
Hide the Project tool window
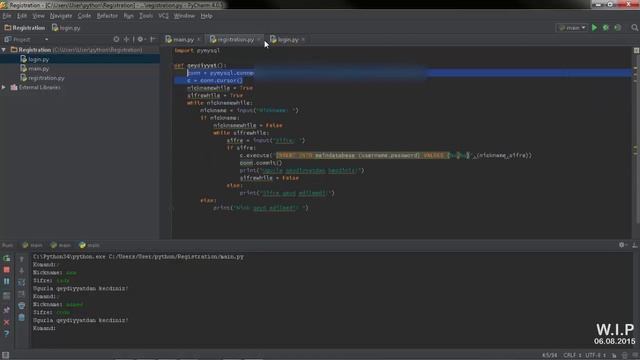click(153, 39)
